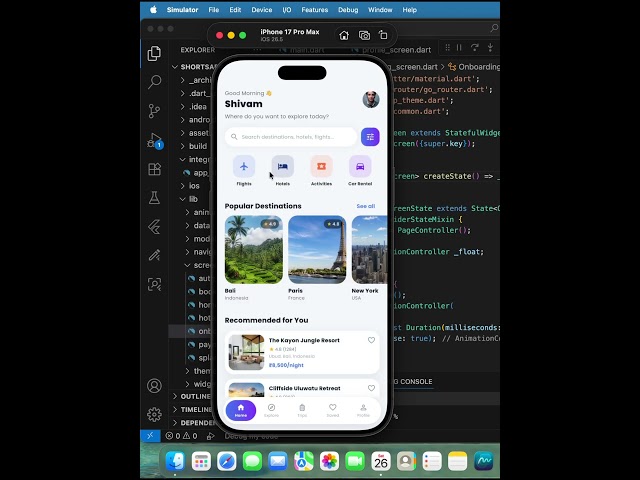Screen dimensions: 640x480
Task: Pause debugging in the debug toolbar
Action: (x=459, y=48)
